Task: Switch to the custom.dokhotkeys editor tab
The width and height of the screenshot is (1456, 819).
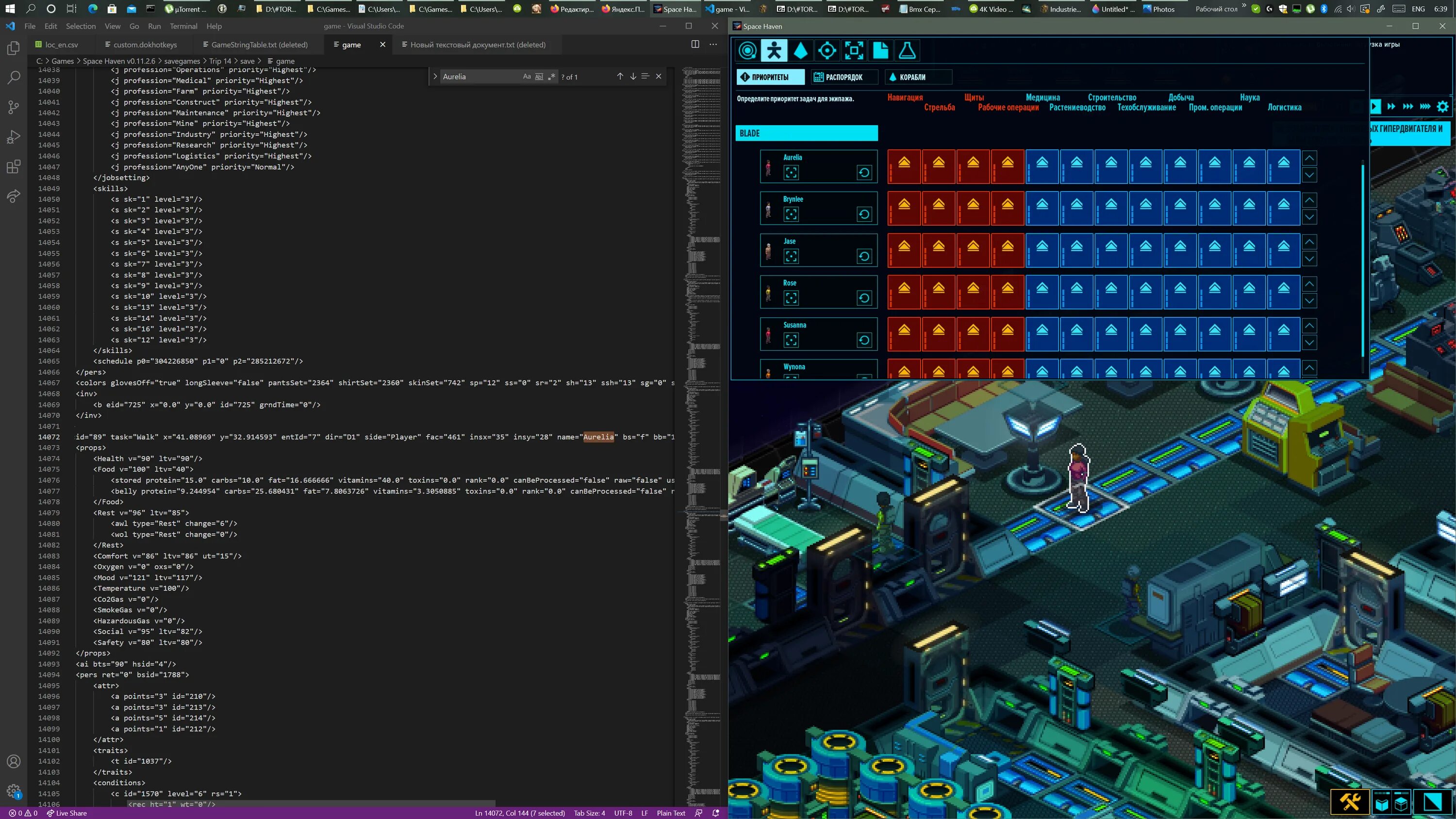Action: point(145,45)
